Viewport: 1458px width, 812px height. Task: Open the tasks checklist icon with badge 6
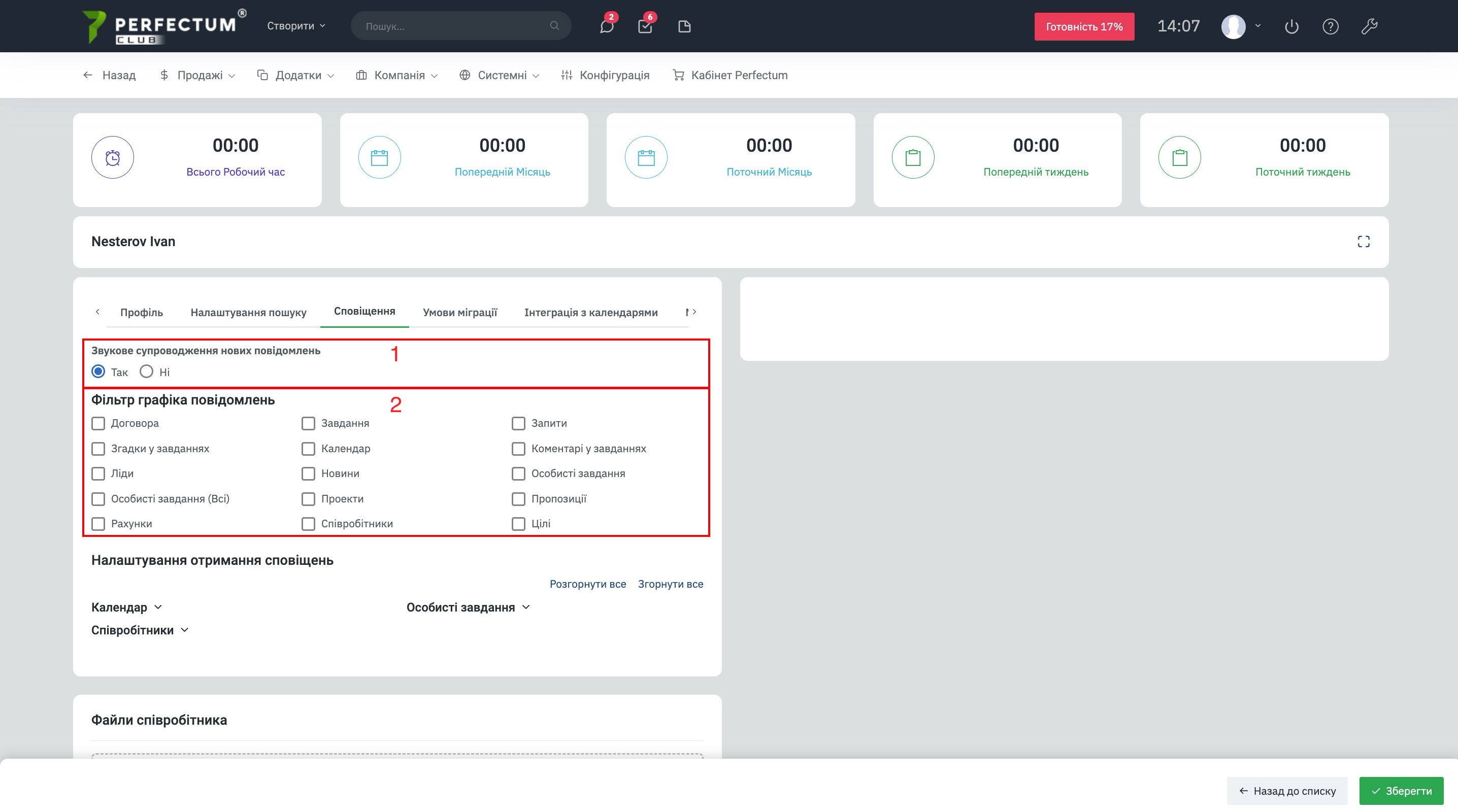(645, 26)
